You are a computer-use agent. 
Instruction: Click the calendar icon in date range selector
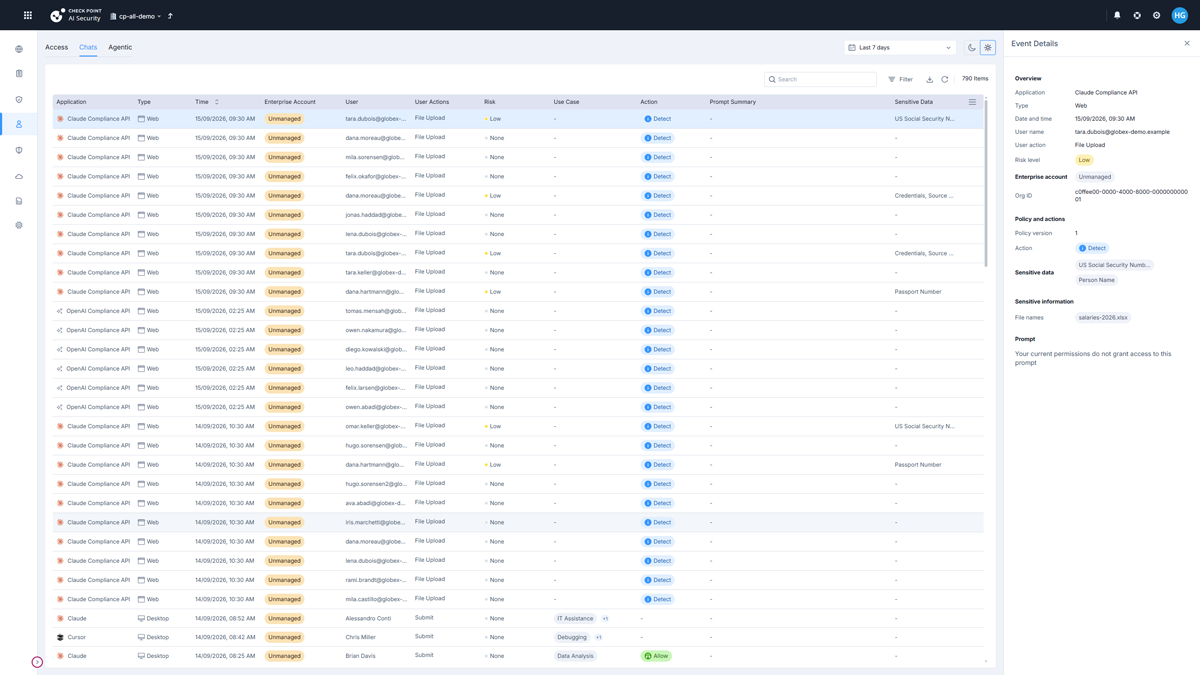coord(852,48)
